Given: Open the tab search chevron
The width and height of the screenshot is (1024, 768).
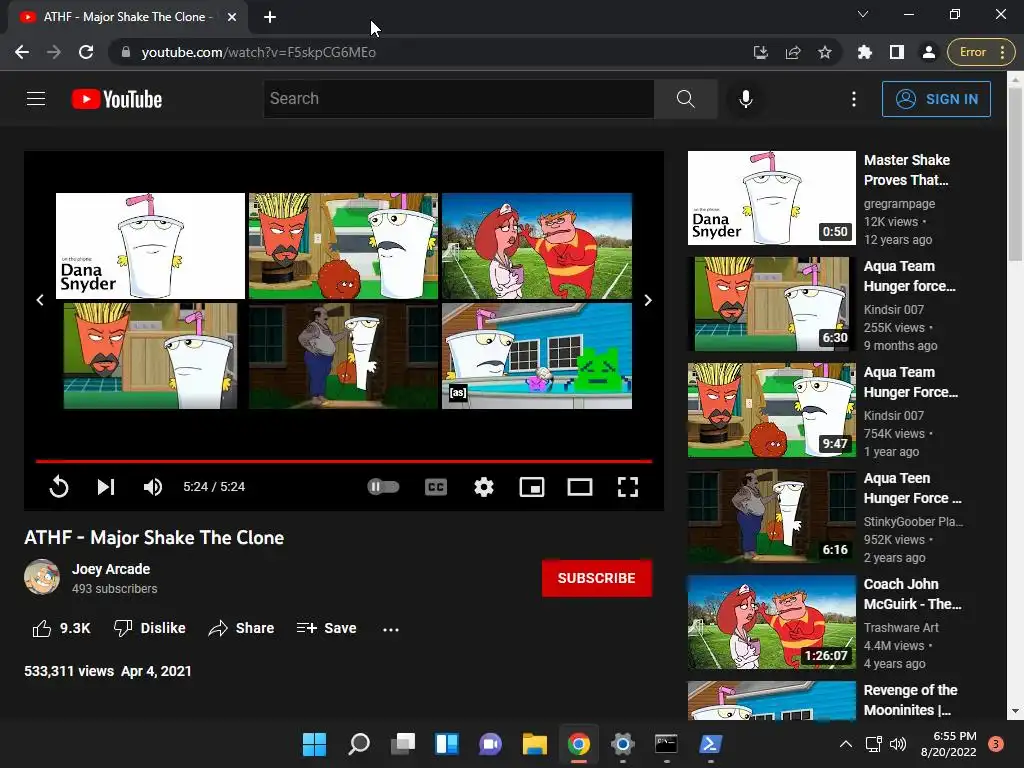Looking at the screenshot, I should [863, 14].
